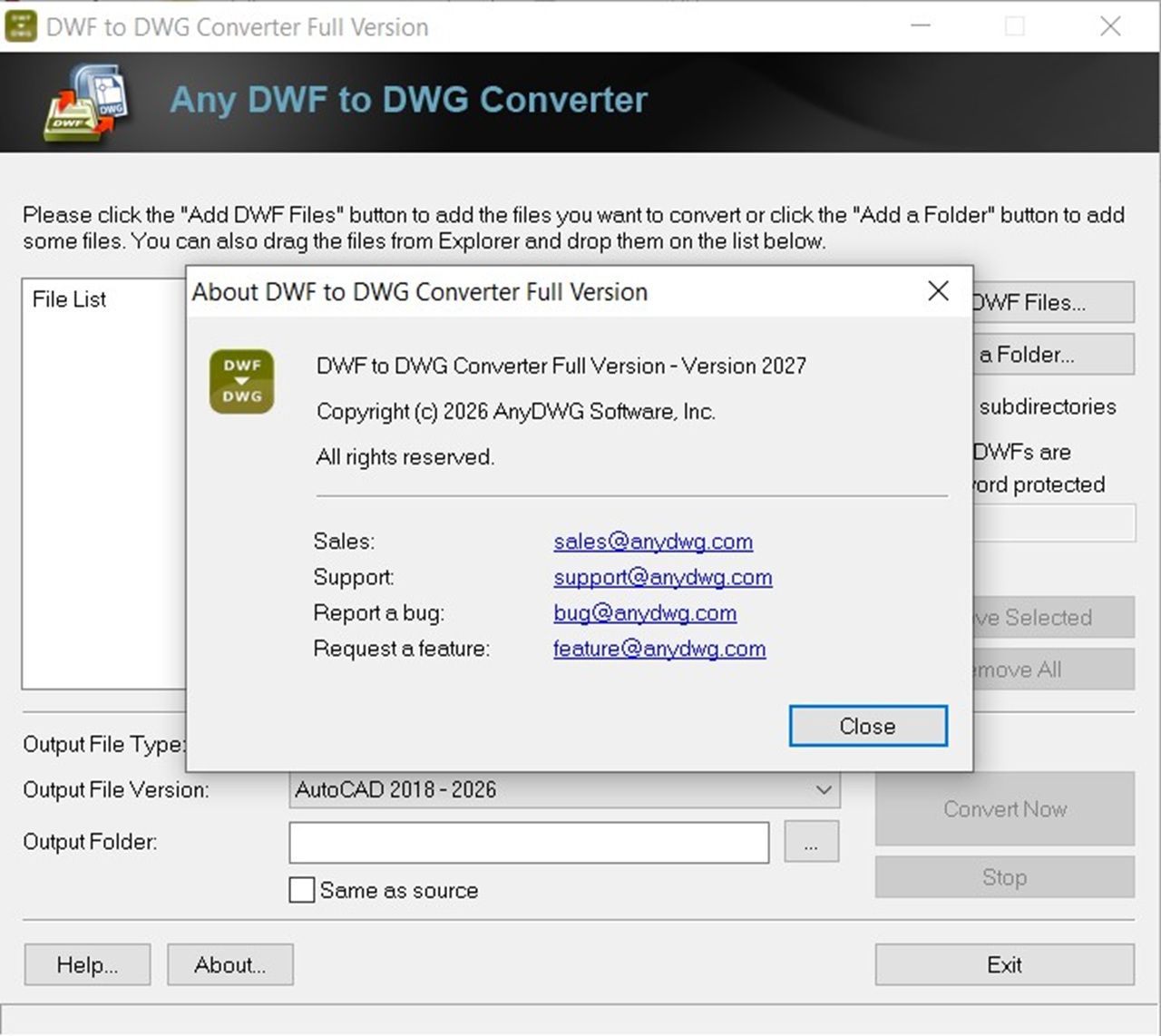Click the Any DWF to DWG Converter banner logo

pos(87,103)
